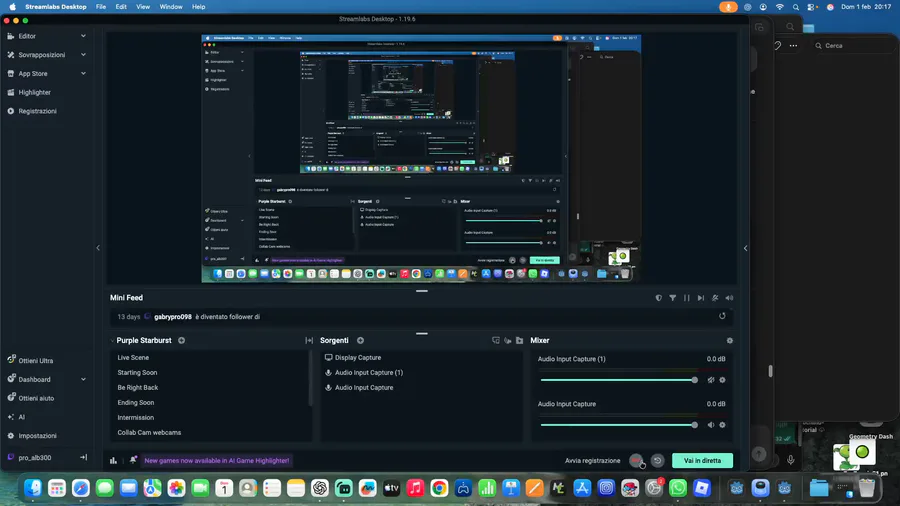
Task: Adjust Audio Input Capture volume slider
Action: pyautogui.click(x=619, y=425)
